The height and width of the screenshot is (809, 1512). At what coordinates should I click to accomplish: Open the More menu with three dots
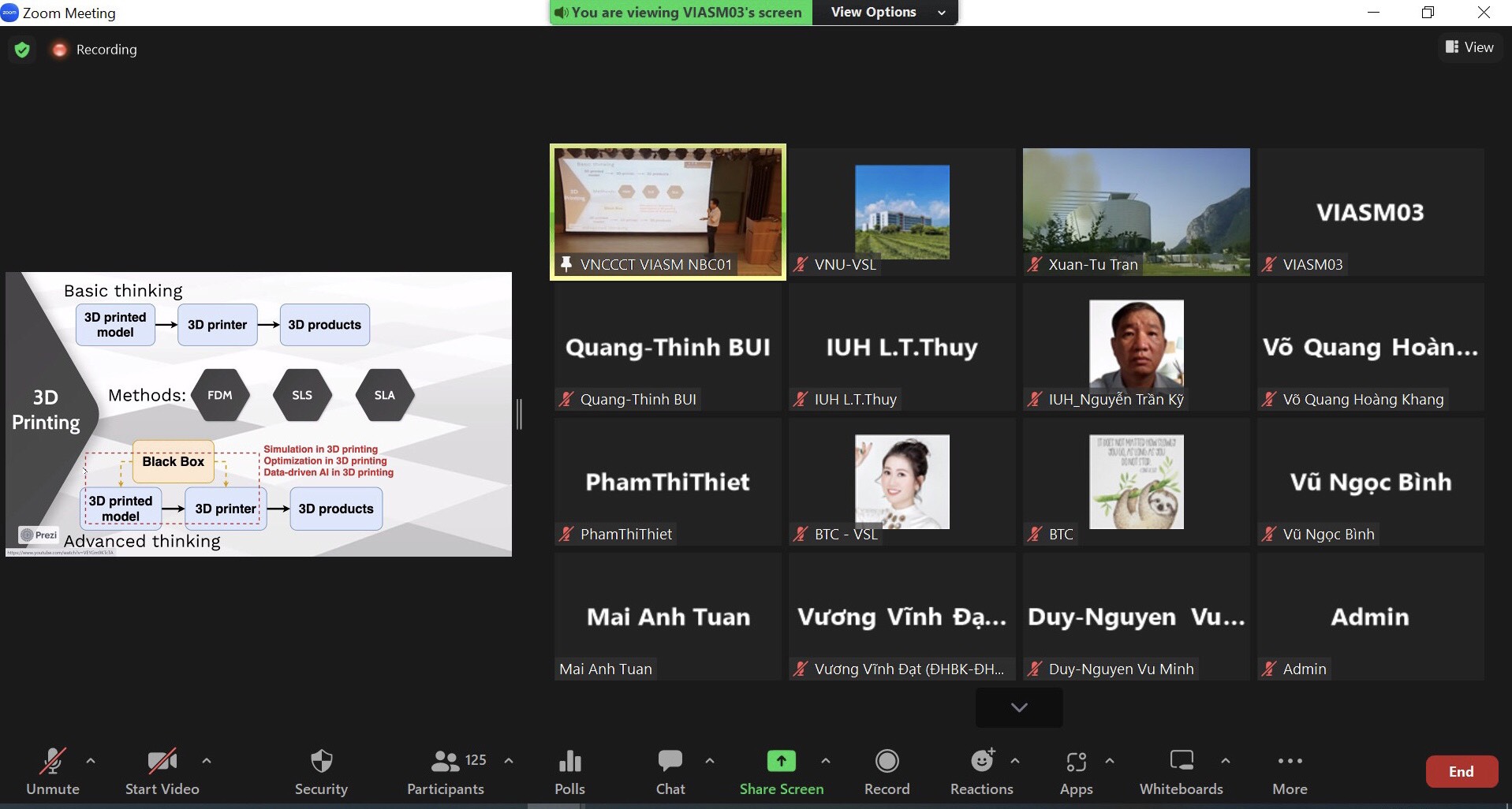pyautogui.click(x=1290, y=762)
